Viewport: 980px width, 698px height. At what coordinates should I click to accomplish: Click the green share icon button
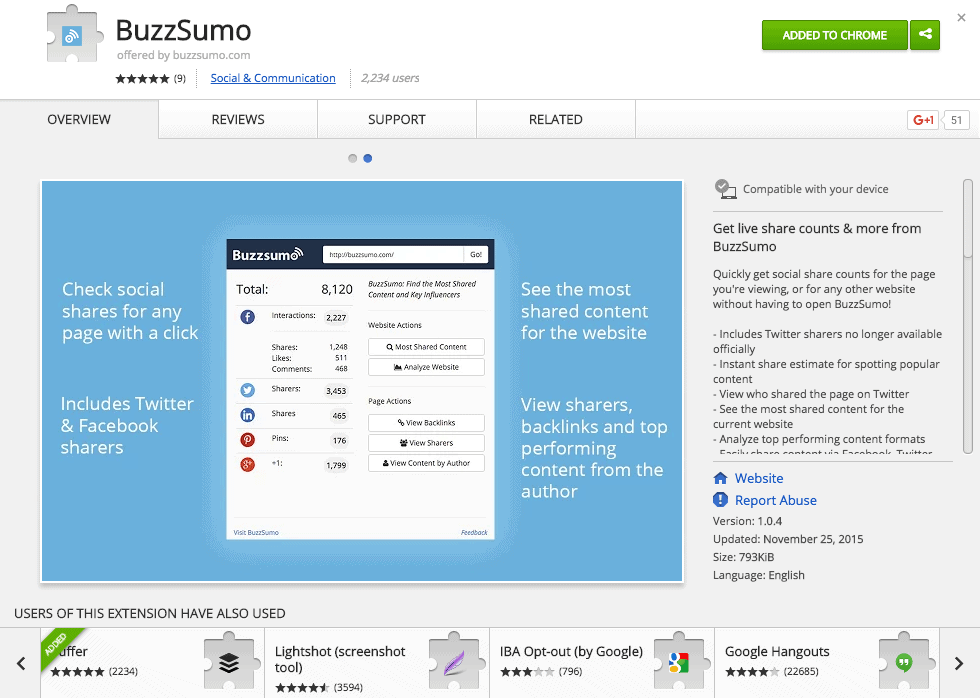coord(925,35)
